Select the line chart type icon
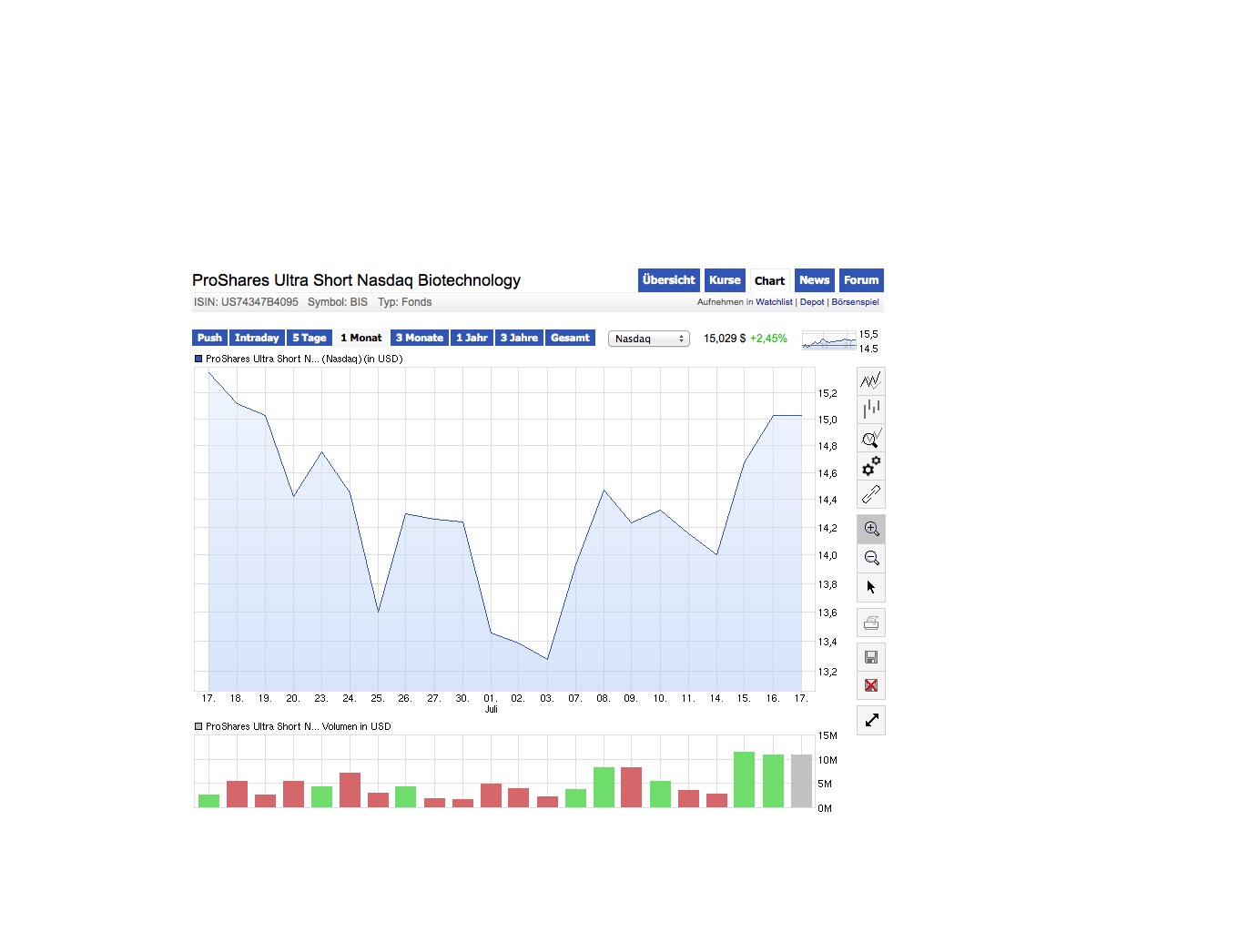 (x=871, y=380)
